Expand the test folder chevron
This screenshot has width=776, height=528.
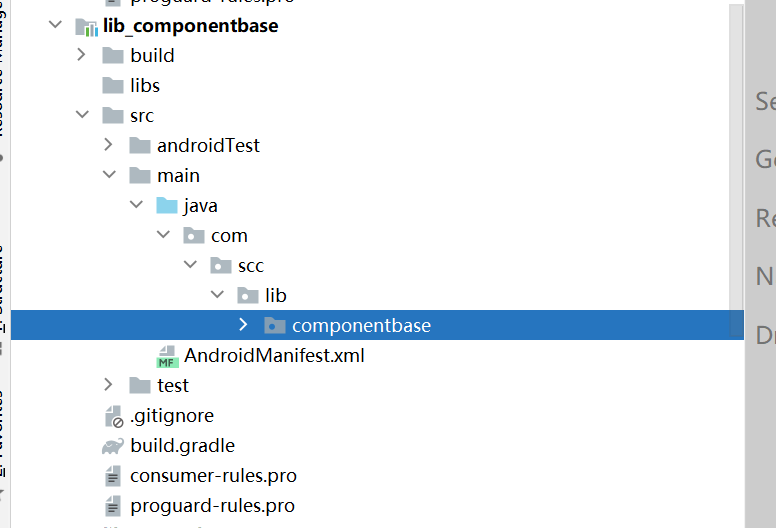(x=108, y=384)
